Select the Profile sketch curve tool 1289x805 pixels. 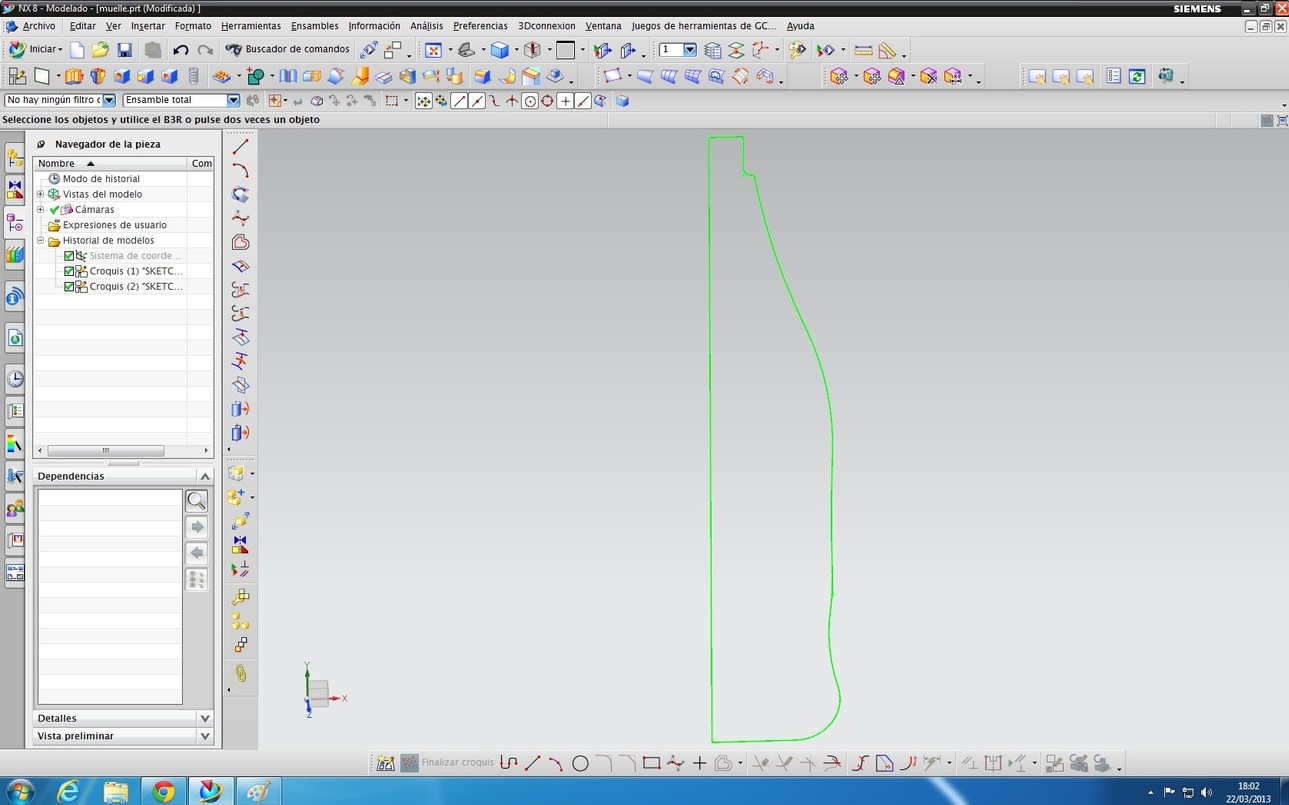click(508, 763)
